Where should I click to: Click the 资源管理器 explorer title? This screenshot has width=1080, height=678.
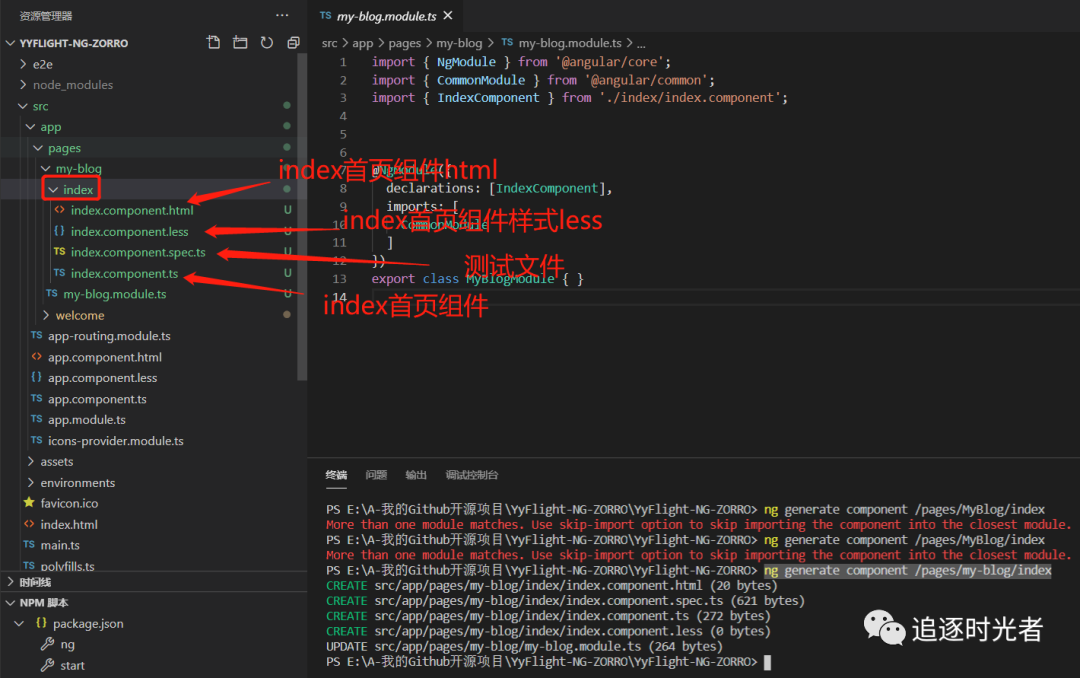click(45, 15)
